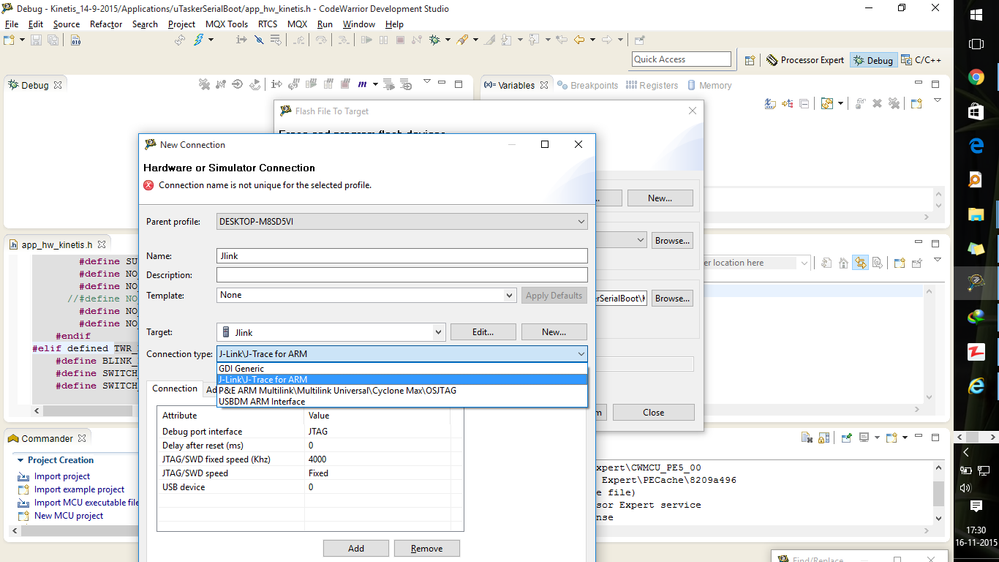The width and height of the screenshot is (999, 562).
Task: Click the Skip All Breakpoints icon
Action: pos(259,40)
